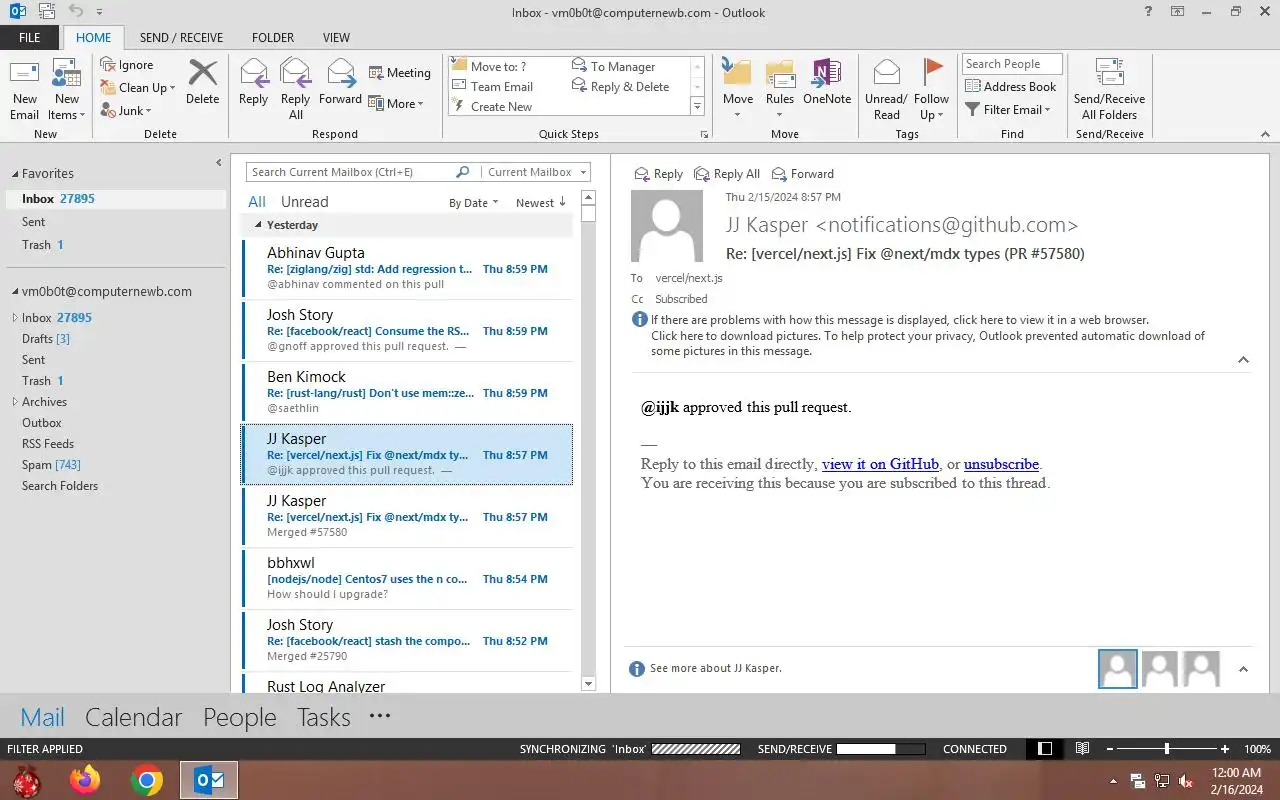Click the Team Email quick step
The width and height of the screenshot is (1280, 800).
(x=492, y=87)
